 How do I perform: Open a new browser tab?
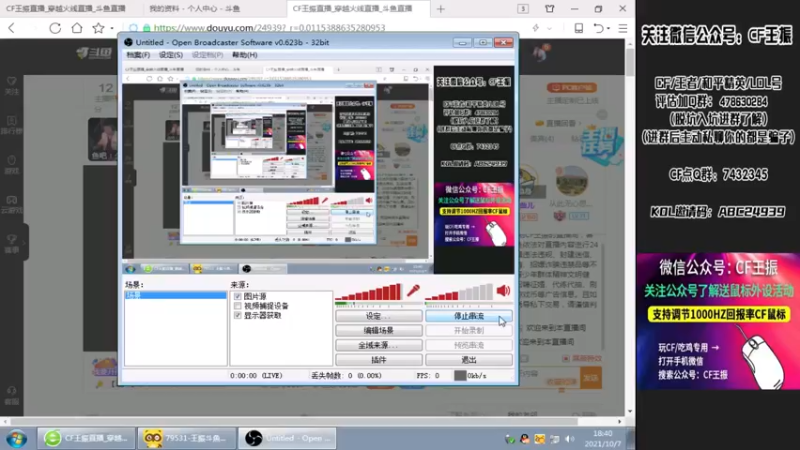click(441, 9)
